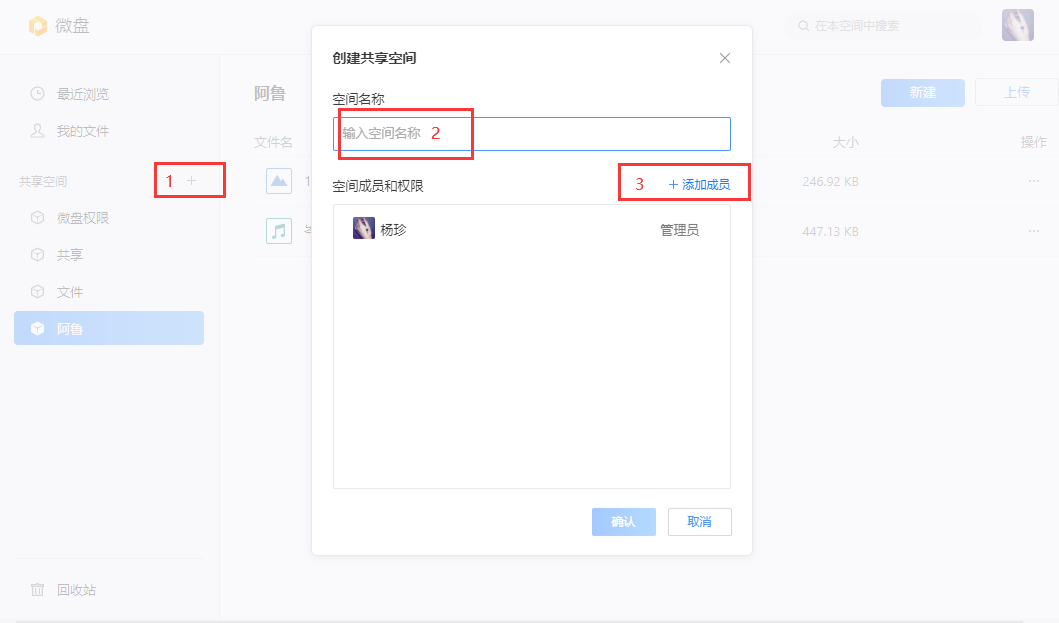Open the My Files section
The width and height of the screenshot is (1059, 623).
tap(82, 131)
